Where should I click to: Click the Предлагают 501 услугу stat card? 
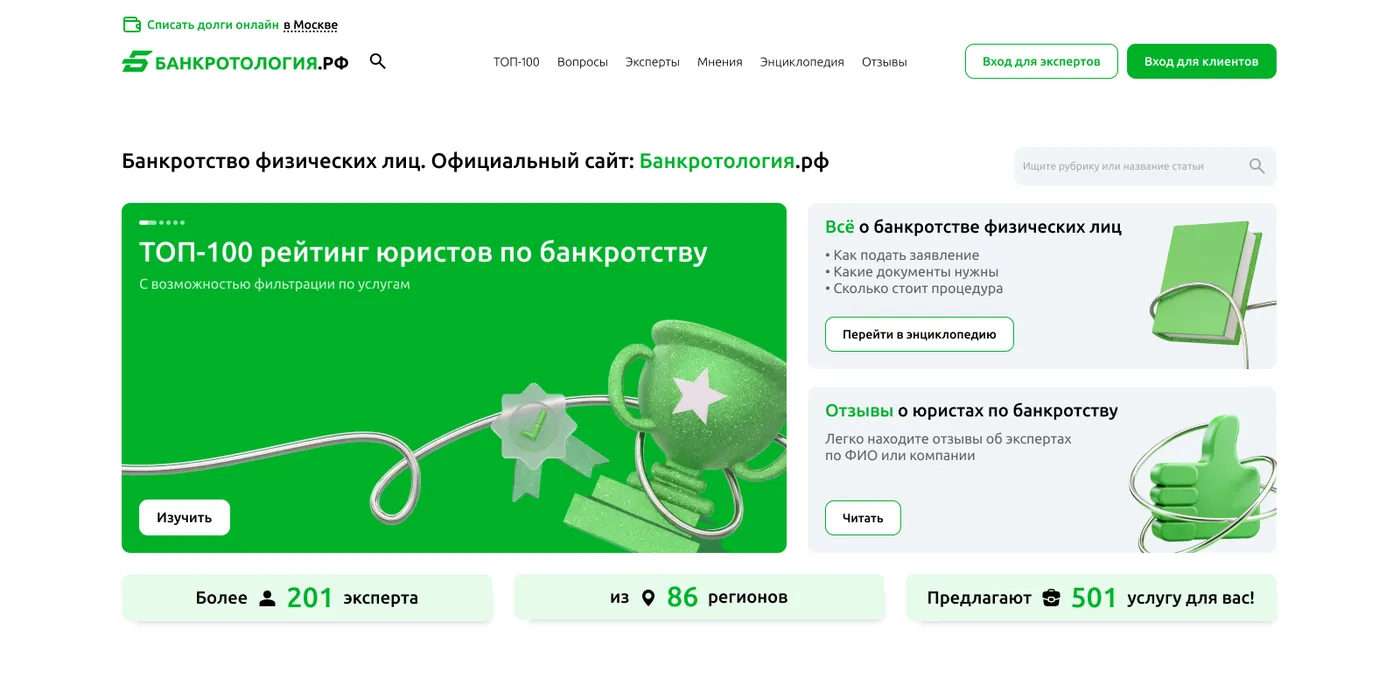(1091, 598)
